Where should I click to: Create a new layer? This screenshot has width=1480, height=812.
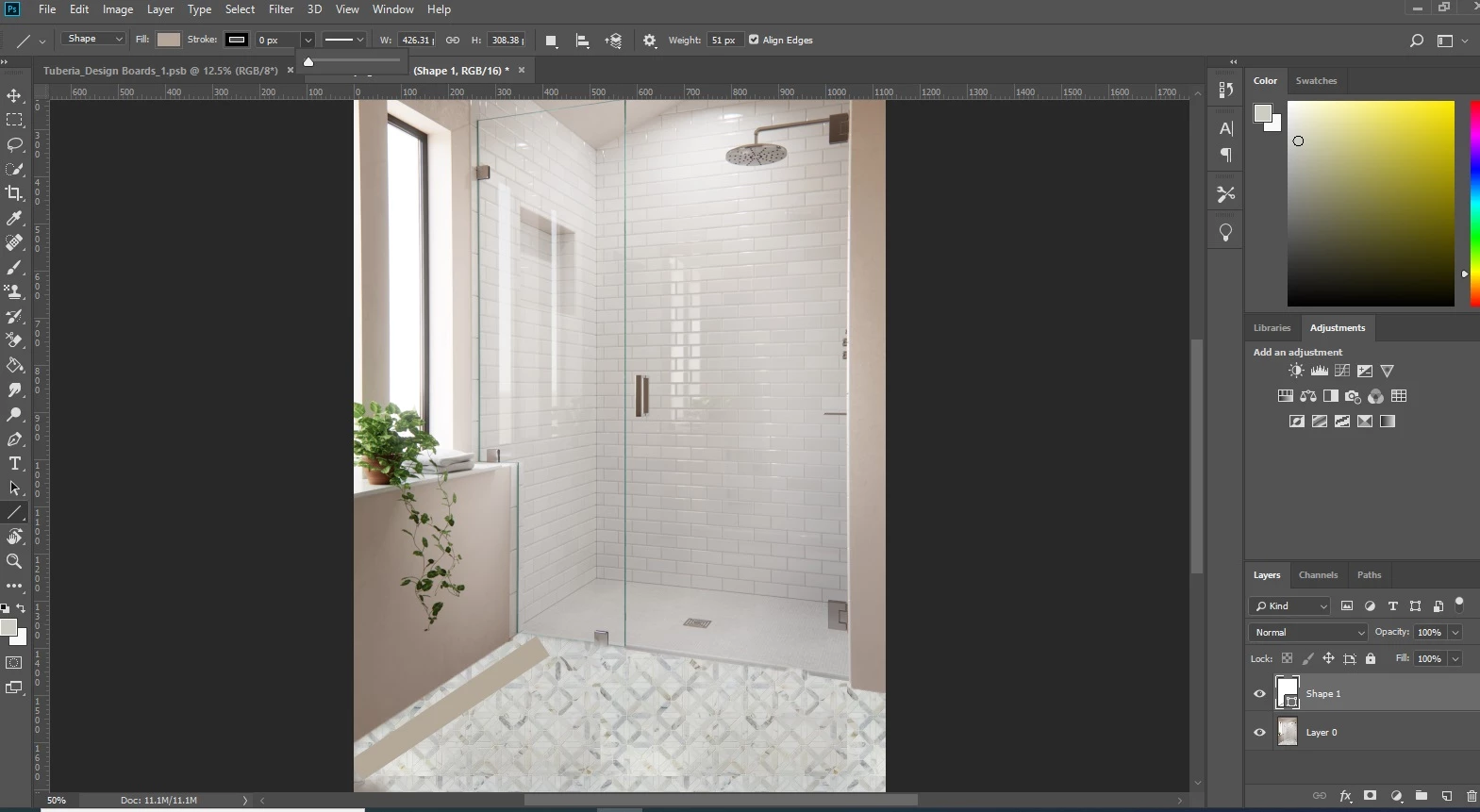click(1447, 796)
